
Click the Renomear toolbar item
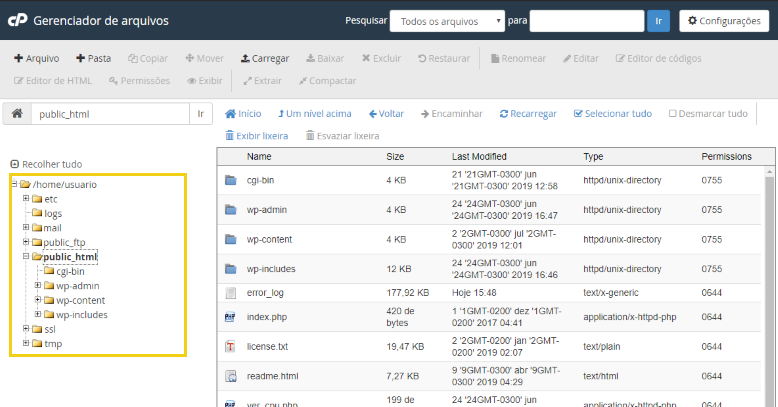click(518, 58)
